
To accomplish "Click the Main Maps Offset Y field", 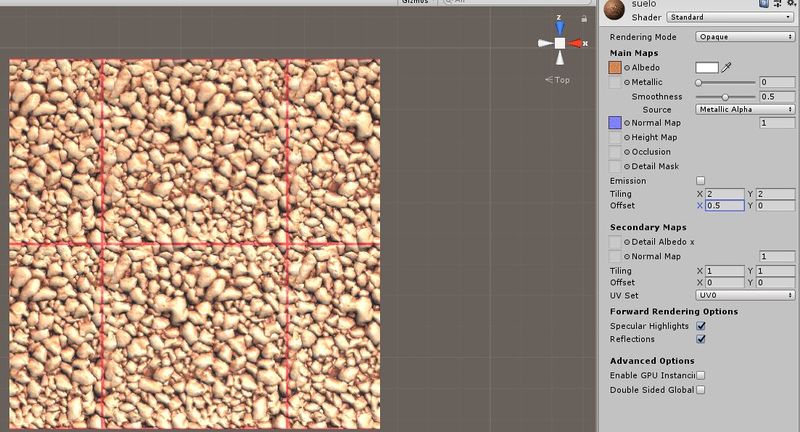I will 776,206.
